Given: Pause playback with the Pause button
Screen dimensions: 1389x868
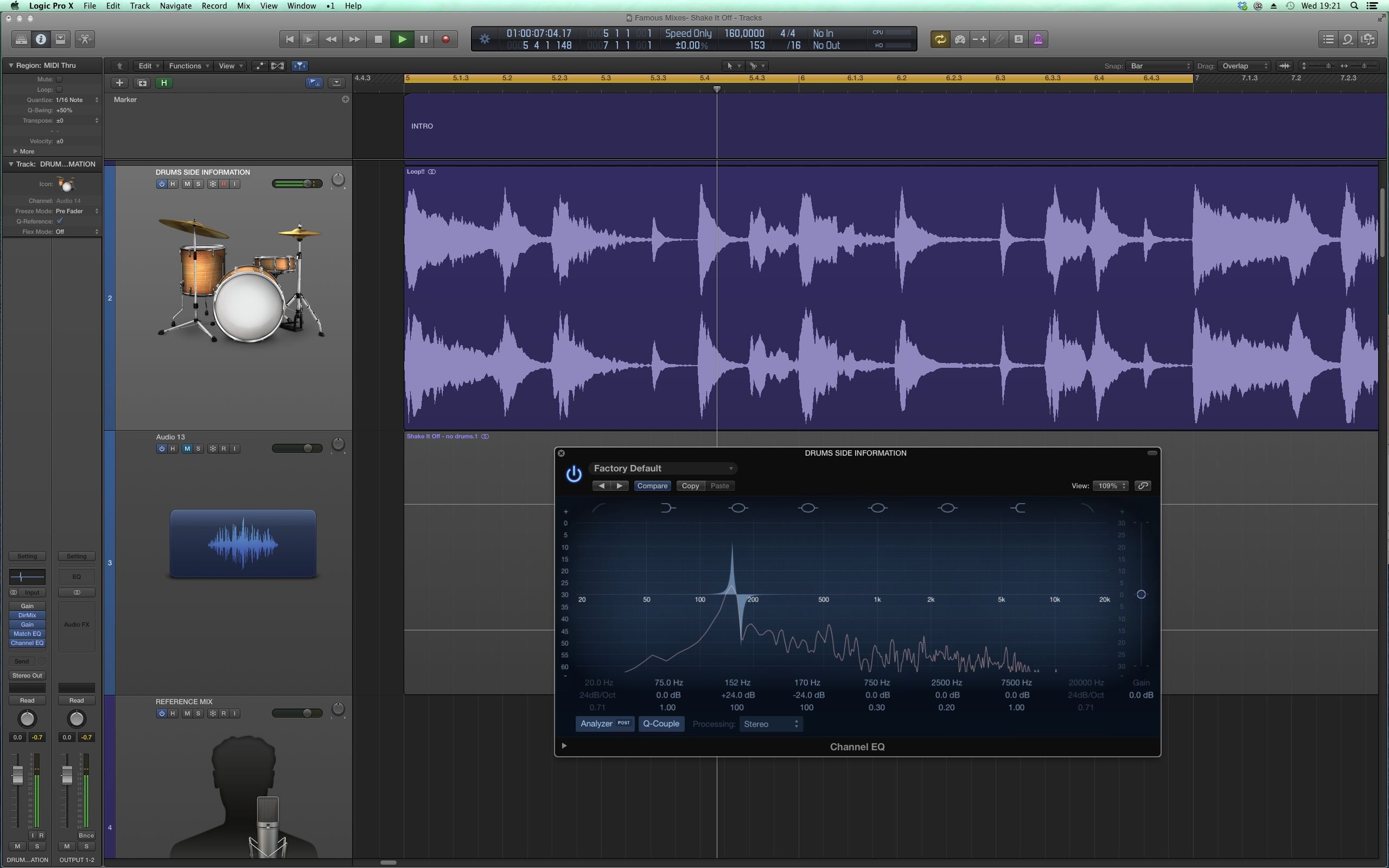Looking at the screenshot, I should [424, 39].
